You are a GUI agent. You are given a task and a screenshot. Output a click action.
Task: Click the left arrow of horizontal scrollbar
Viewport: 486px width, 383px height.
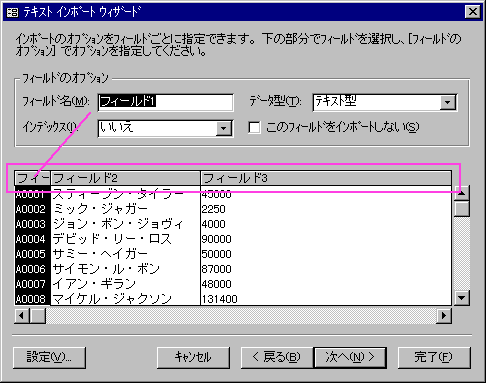(x=22, y=315)
